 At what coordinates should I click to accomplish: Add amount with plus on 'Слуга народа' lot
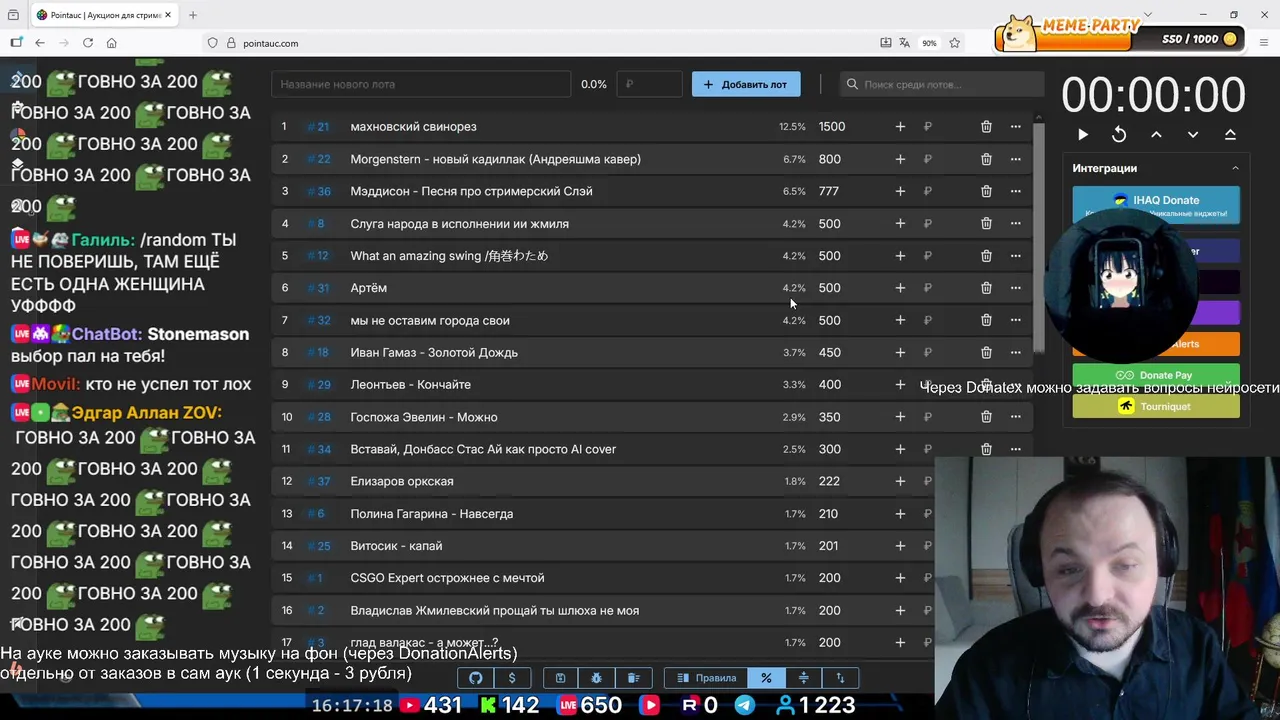coord(900,224)
